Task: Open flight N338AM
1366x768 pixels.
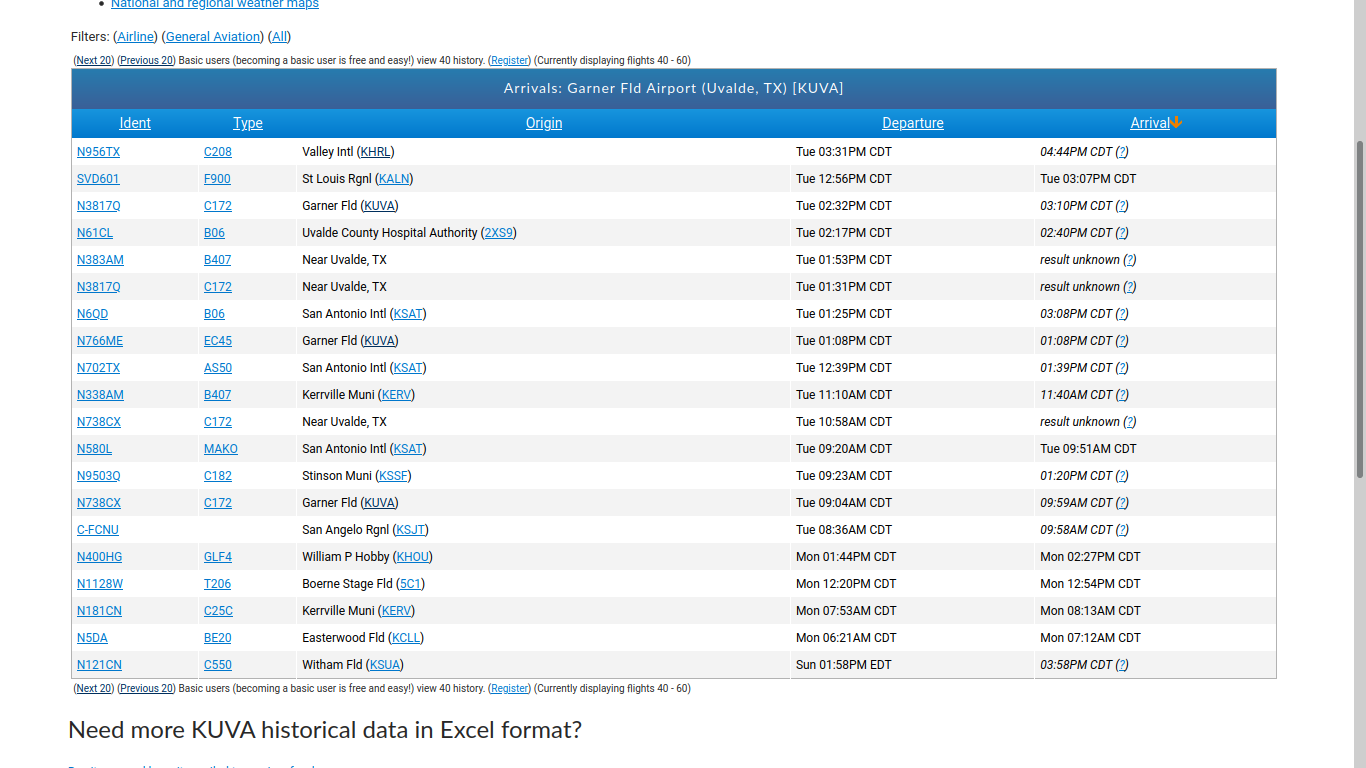Action: [x=100, y=395]
